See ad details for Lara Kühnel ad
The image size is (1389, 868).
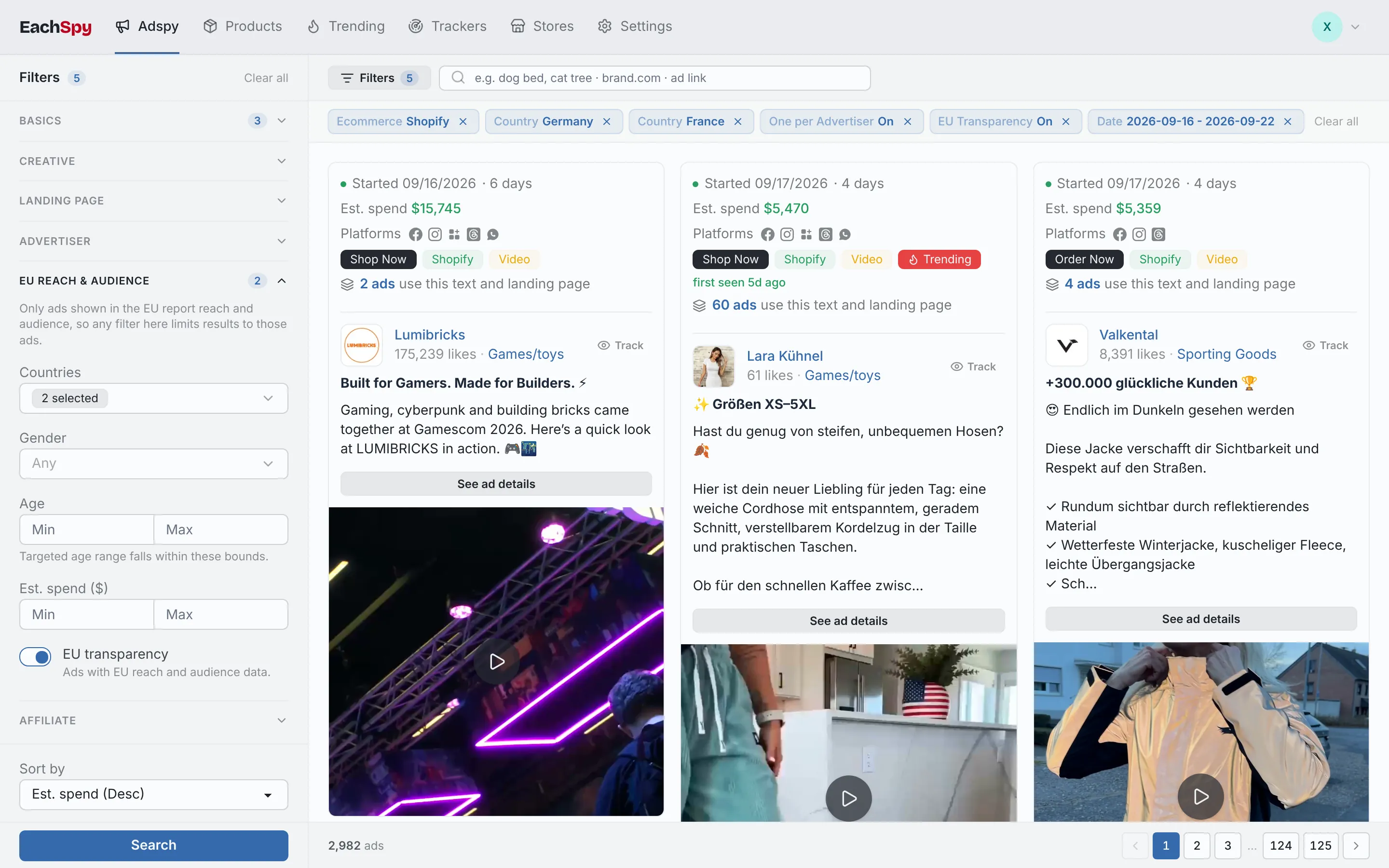click(848, 621)
